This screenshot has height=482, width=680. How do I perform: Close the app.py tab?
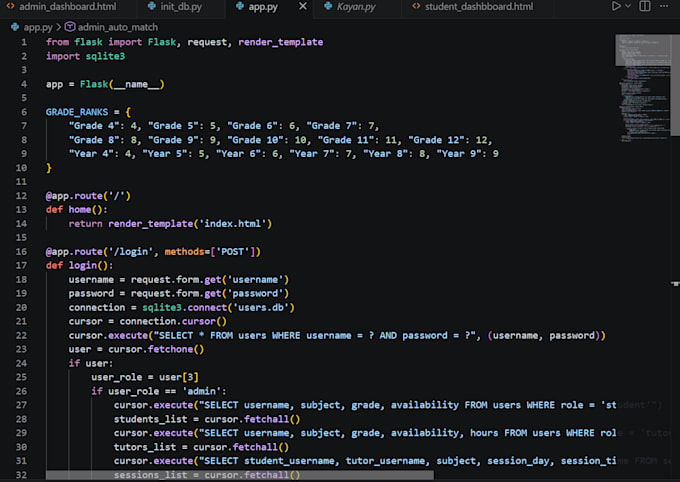pos(303,6)
